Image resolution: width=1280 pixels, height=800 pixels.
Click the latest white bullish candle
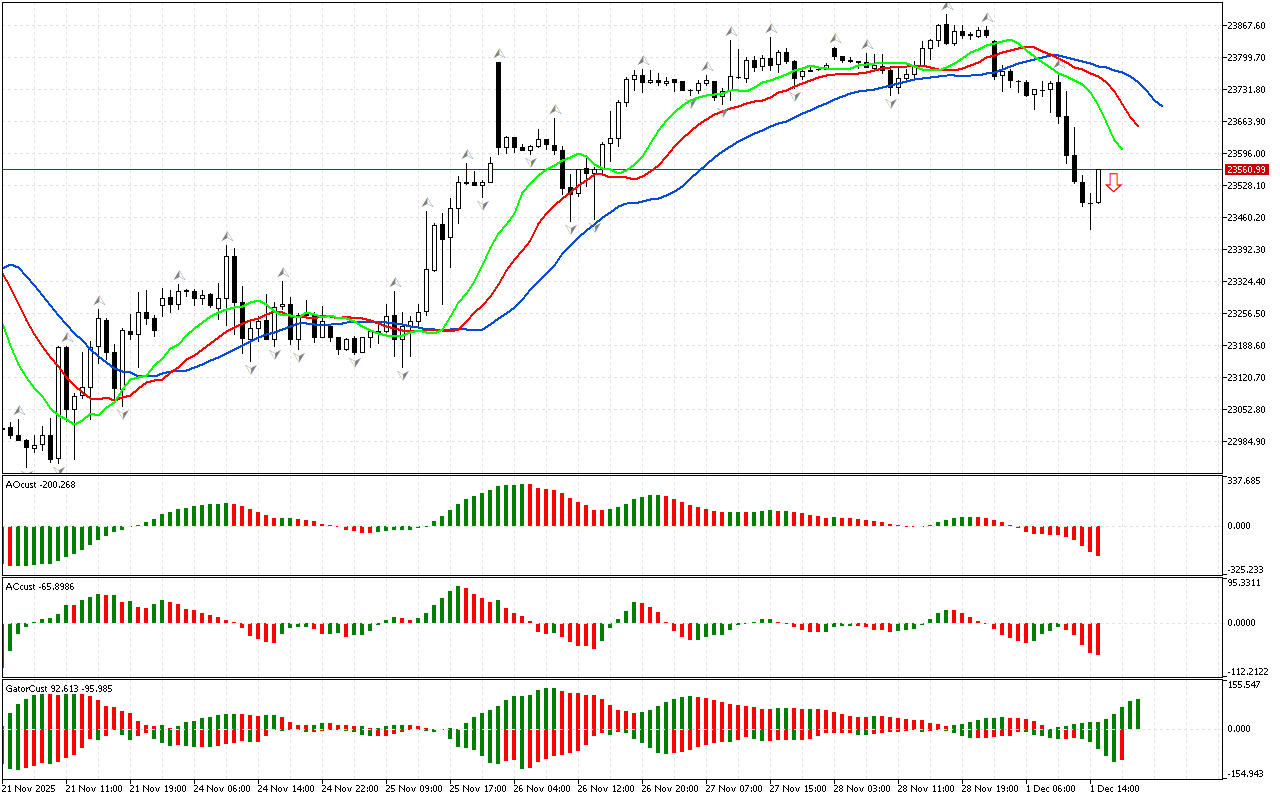click(1098, 186)
